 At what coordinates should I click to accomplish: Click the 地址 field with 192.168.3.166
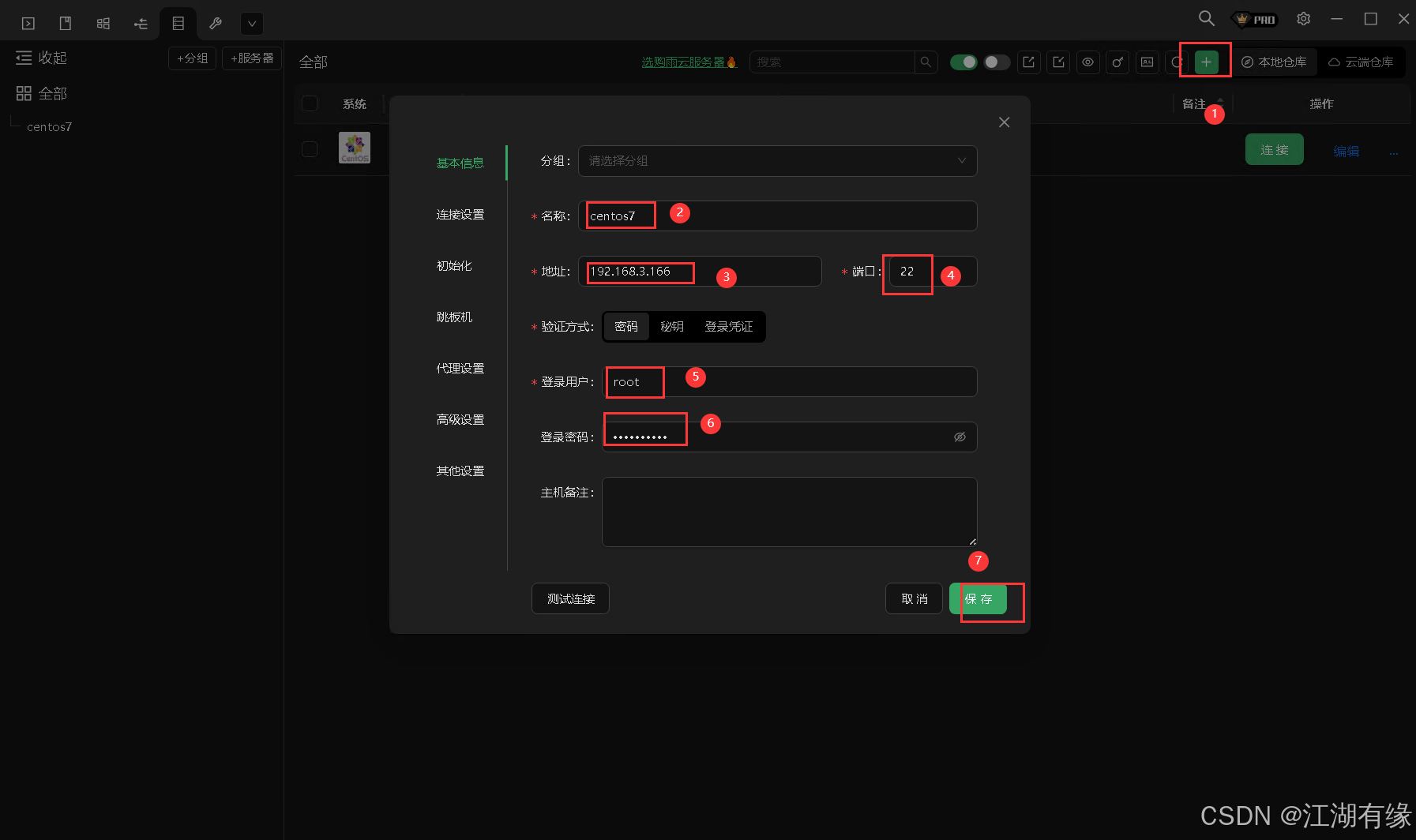(700, 272)
